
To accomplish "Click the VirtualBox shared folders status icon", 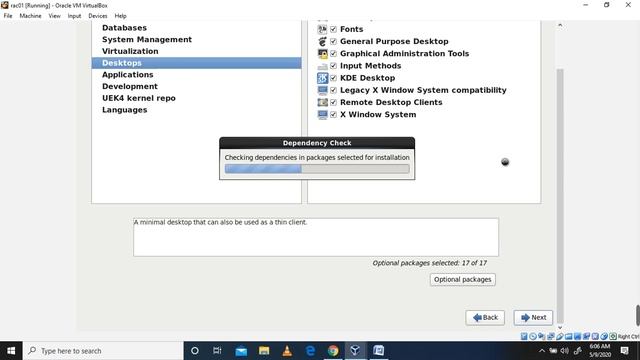I will point(569,336).
